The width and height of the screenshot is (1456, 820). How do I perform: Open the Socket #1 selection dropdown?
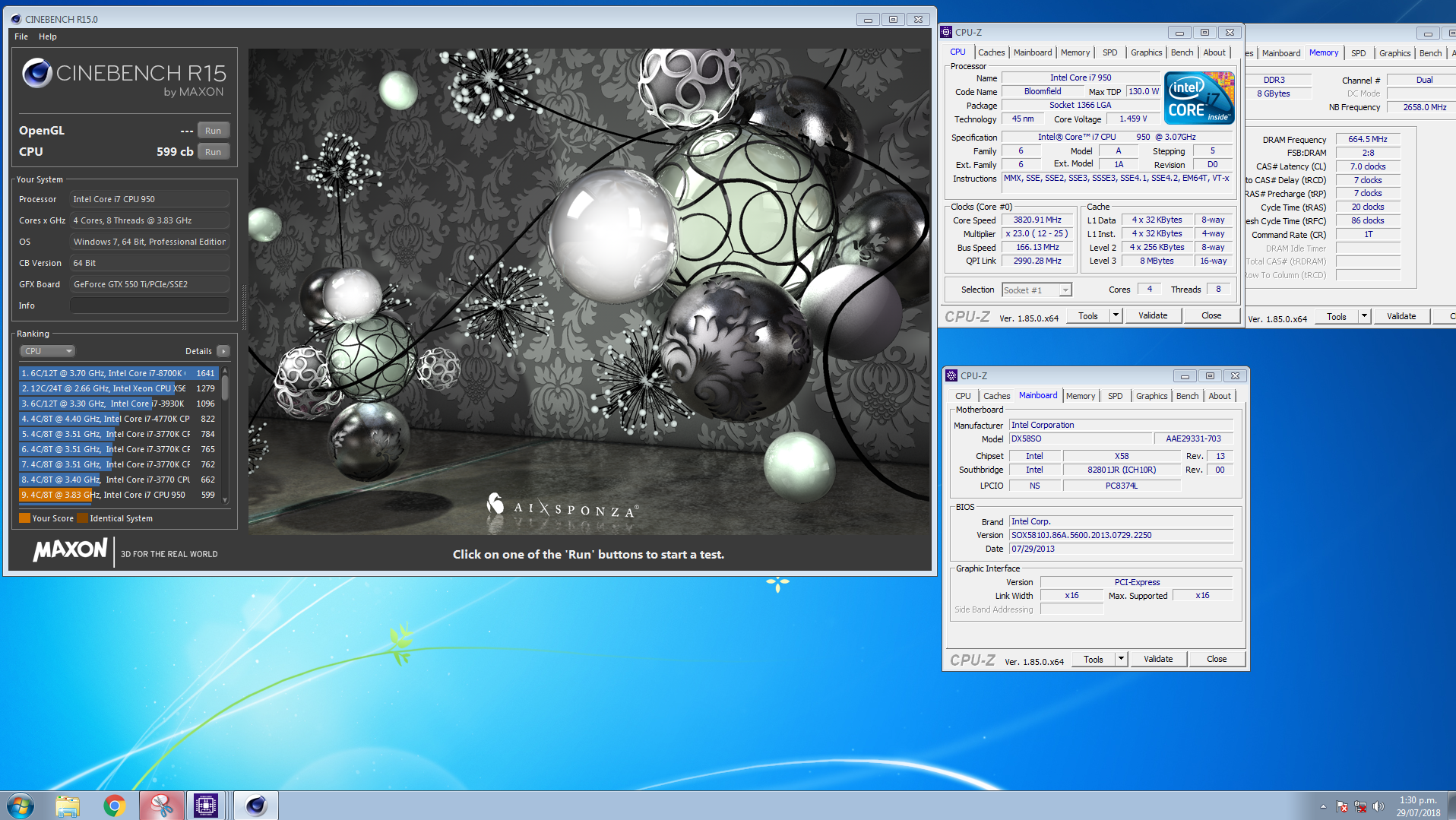click(1037, 290)
